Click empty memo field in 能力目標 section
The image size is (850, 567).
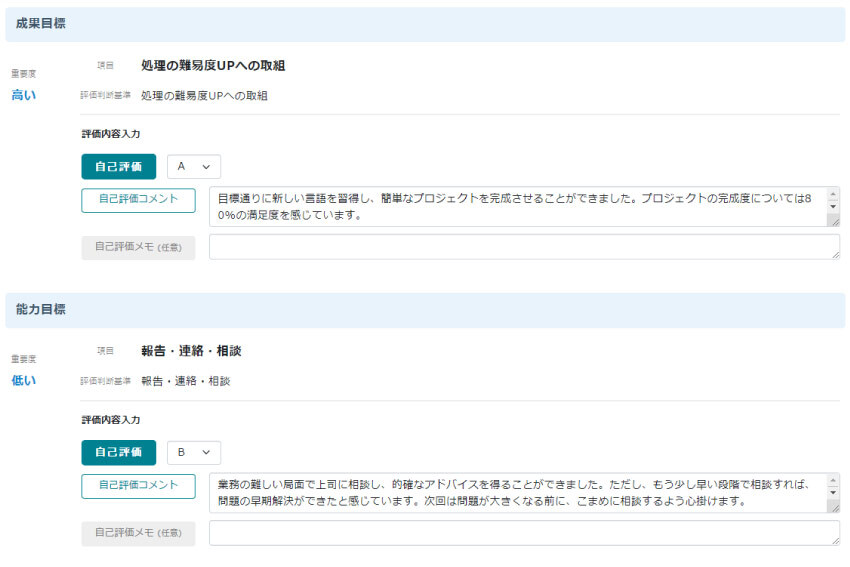pos(524,533)
